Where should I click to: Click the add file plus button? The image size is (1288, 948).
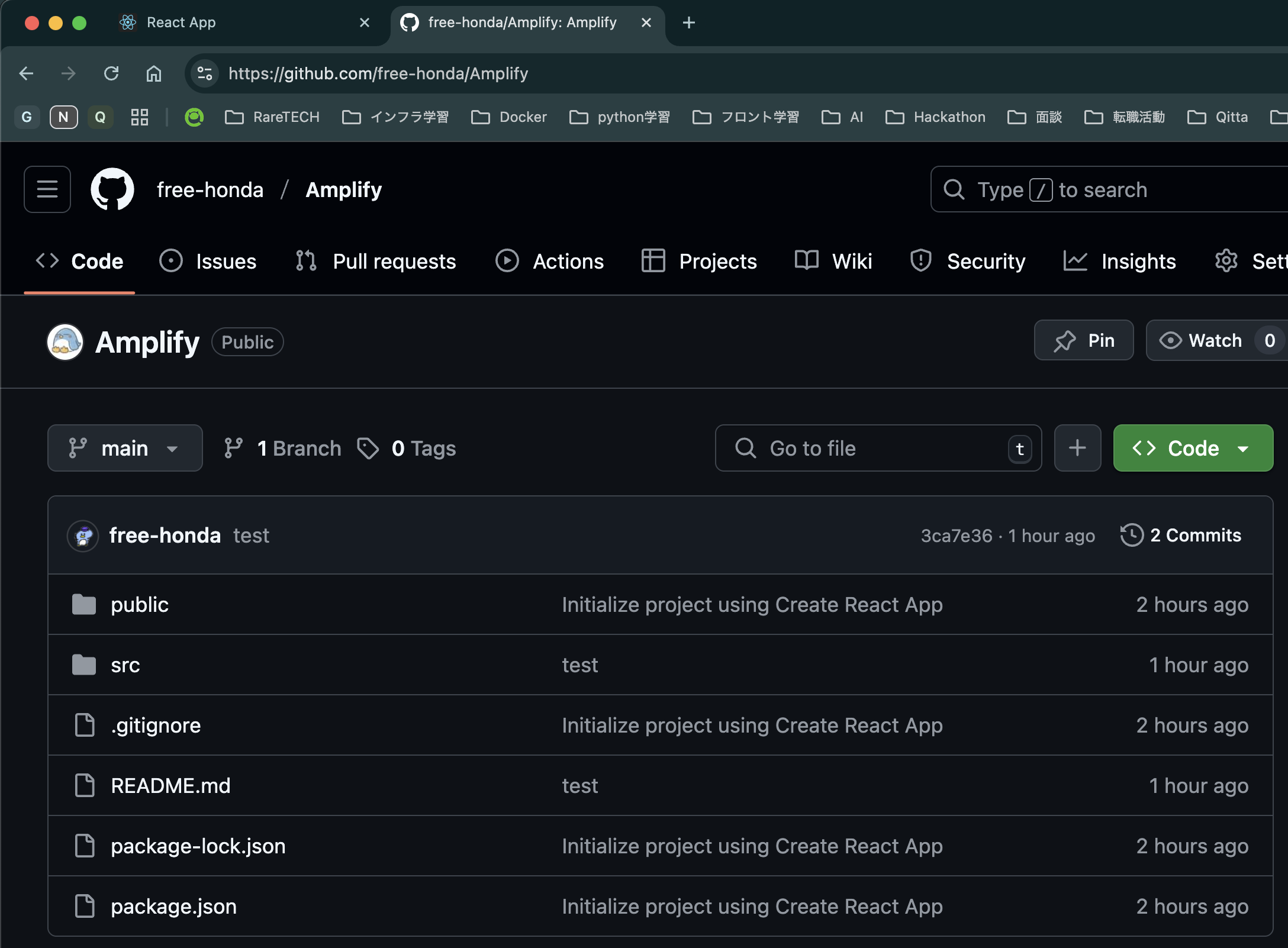coord(1077,448)
